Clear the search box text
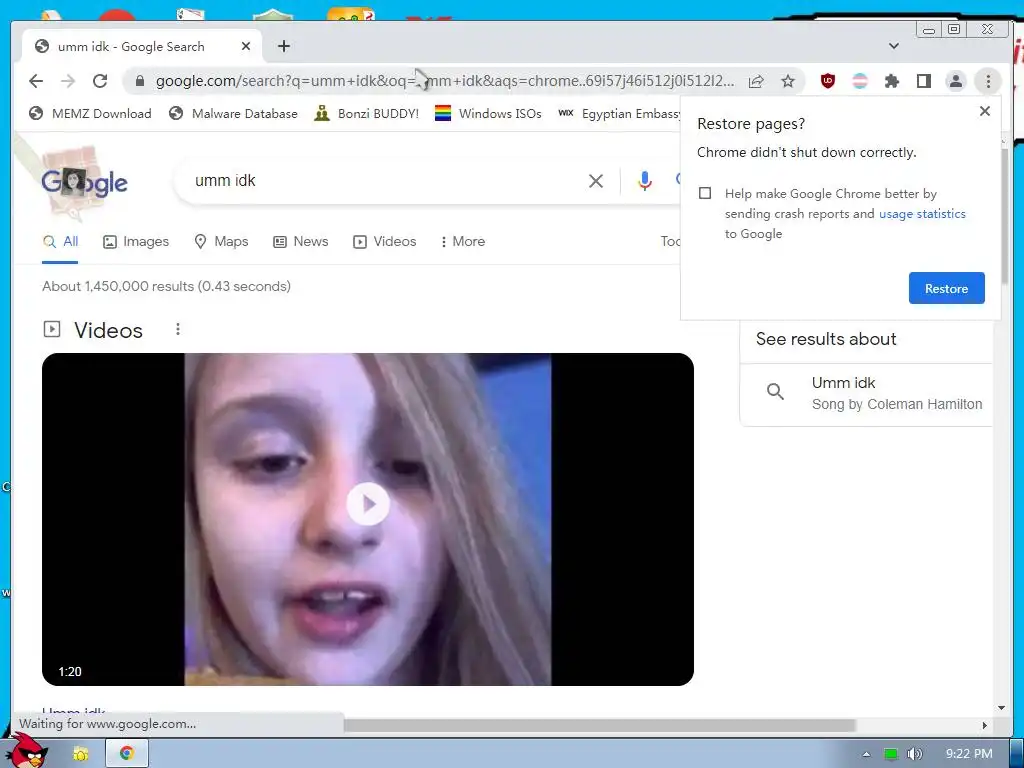The image size is (1024, 768). click(x=596, y=181)
